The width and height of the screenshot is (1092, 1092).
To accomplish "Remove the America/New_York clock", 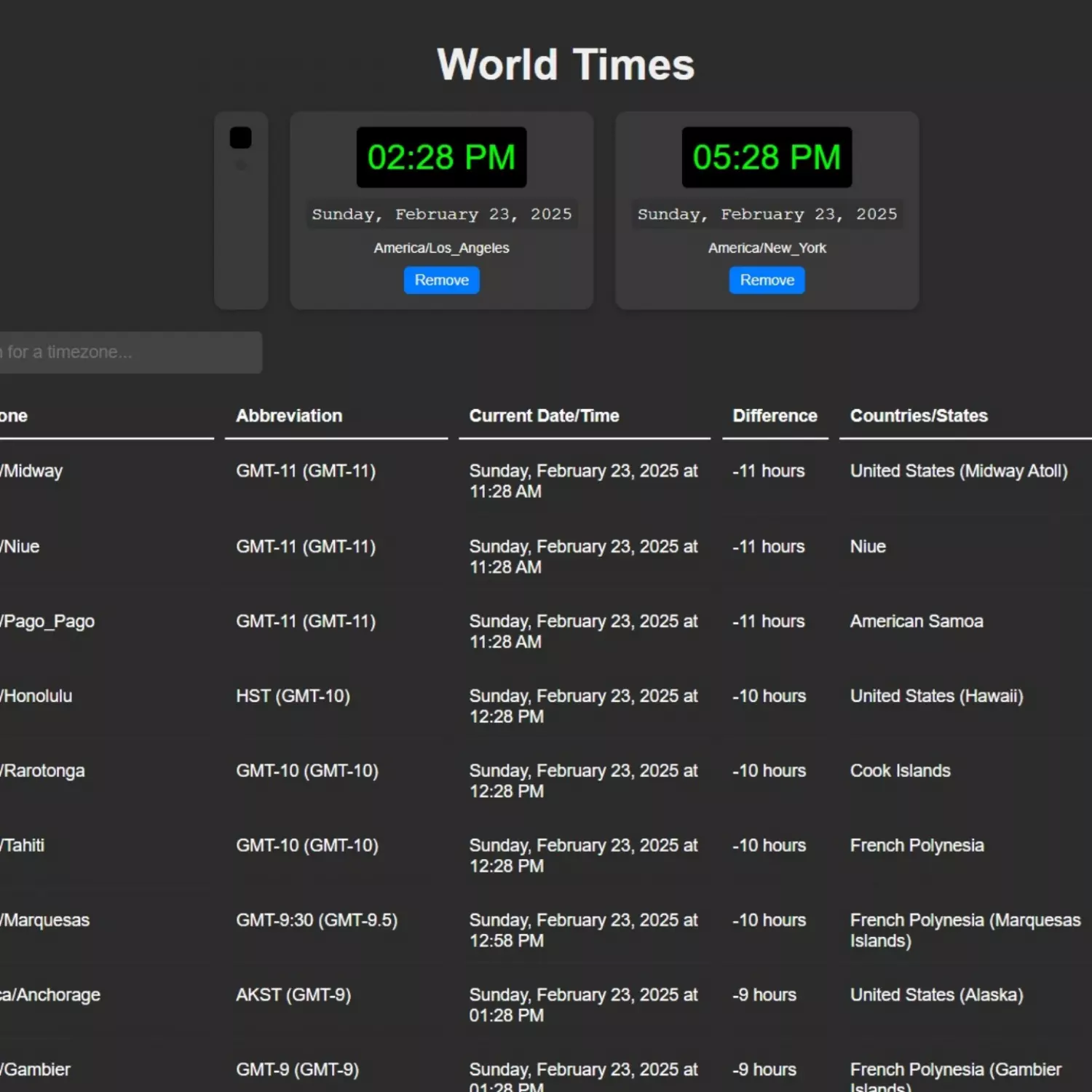I will (x=767, y=280).
